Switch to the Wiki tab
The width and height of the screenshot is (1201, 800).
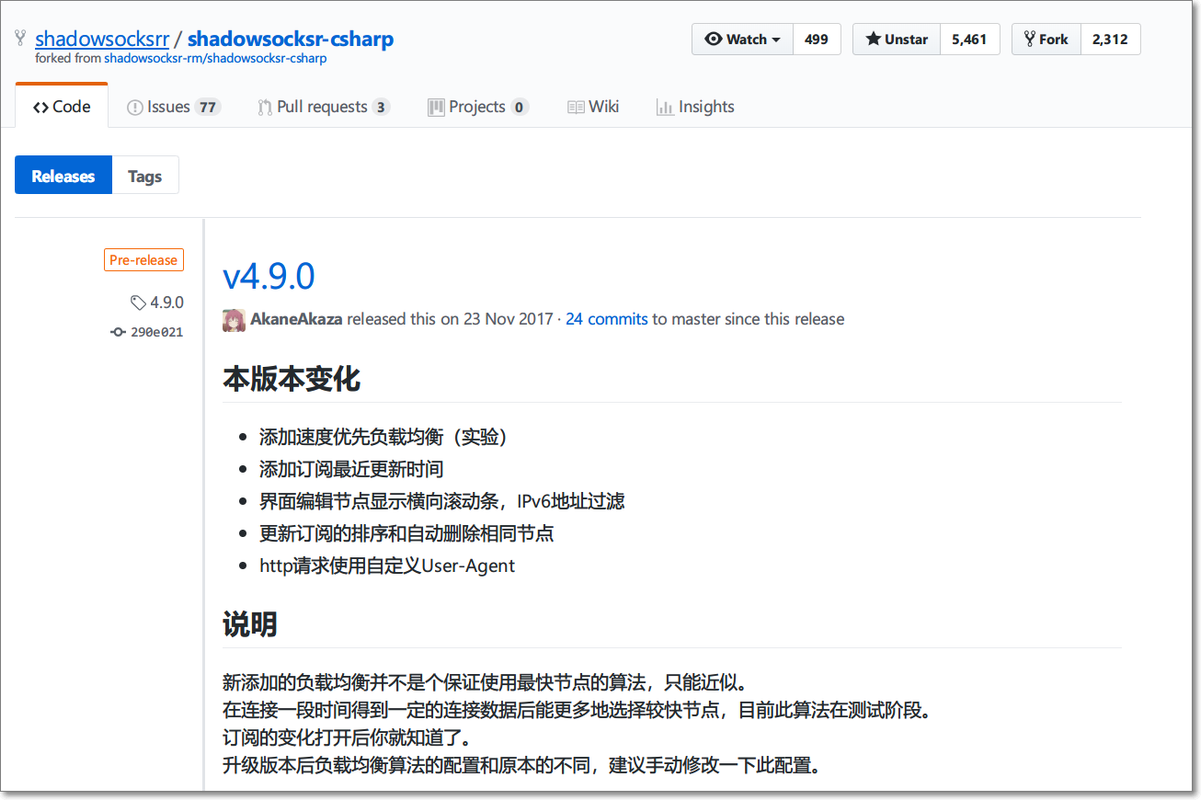593,107
